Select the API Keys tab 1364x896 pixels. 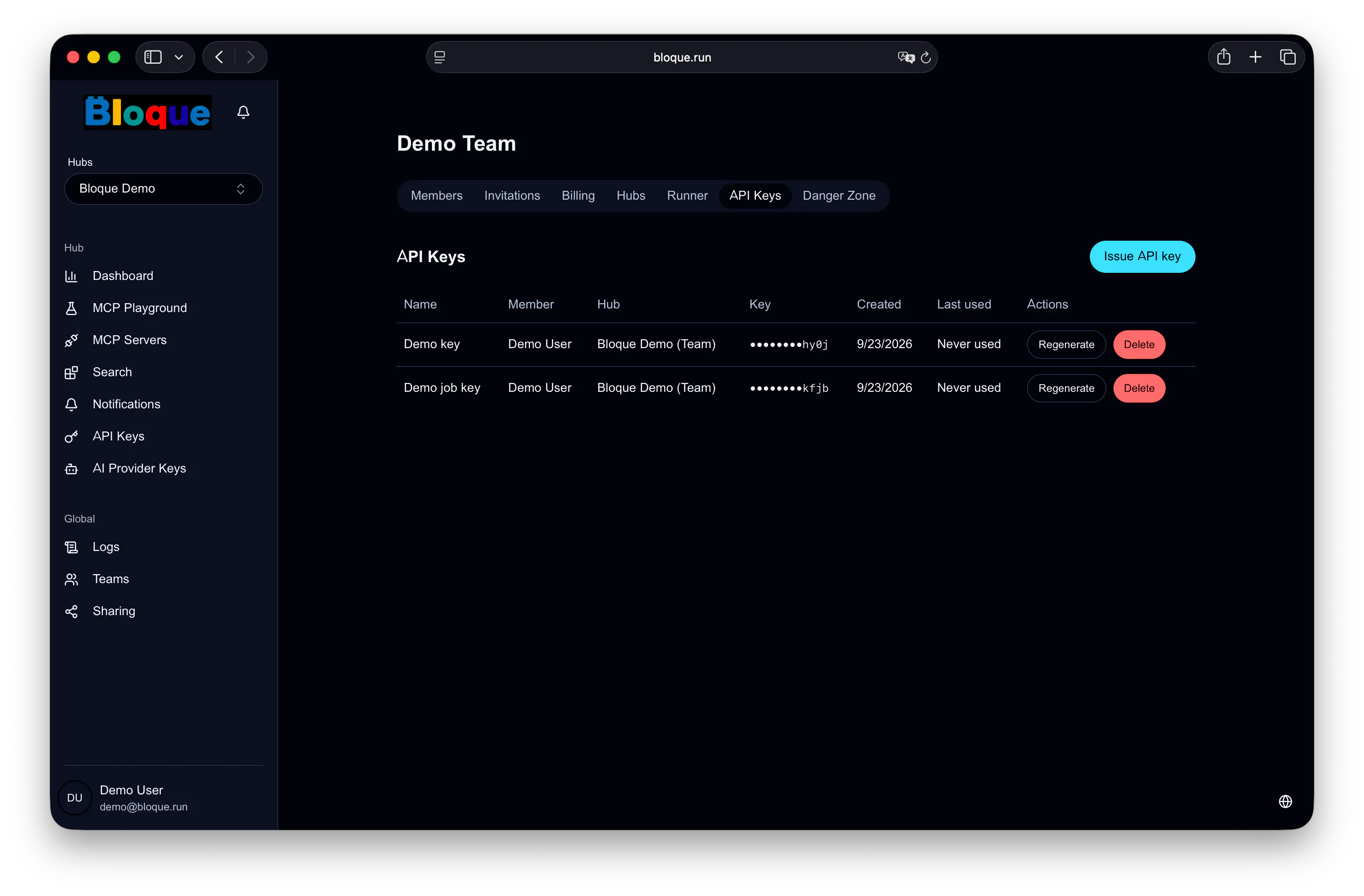756,196
